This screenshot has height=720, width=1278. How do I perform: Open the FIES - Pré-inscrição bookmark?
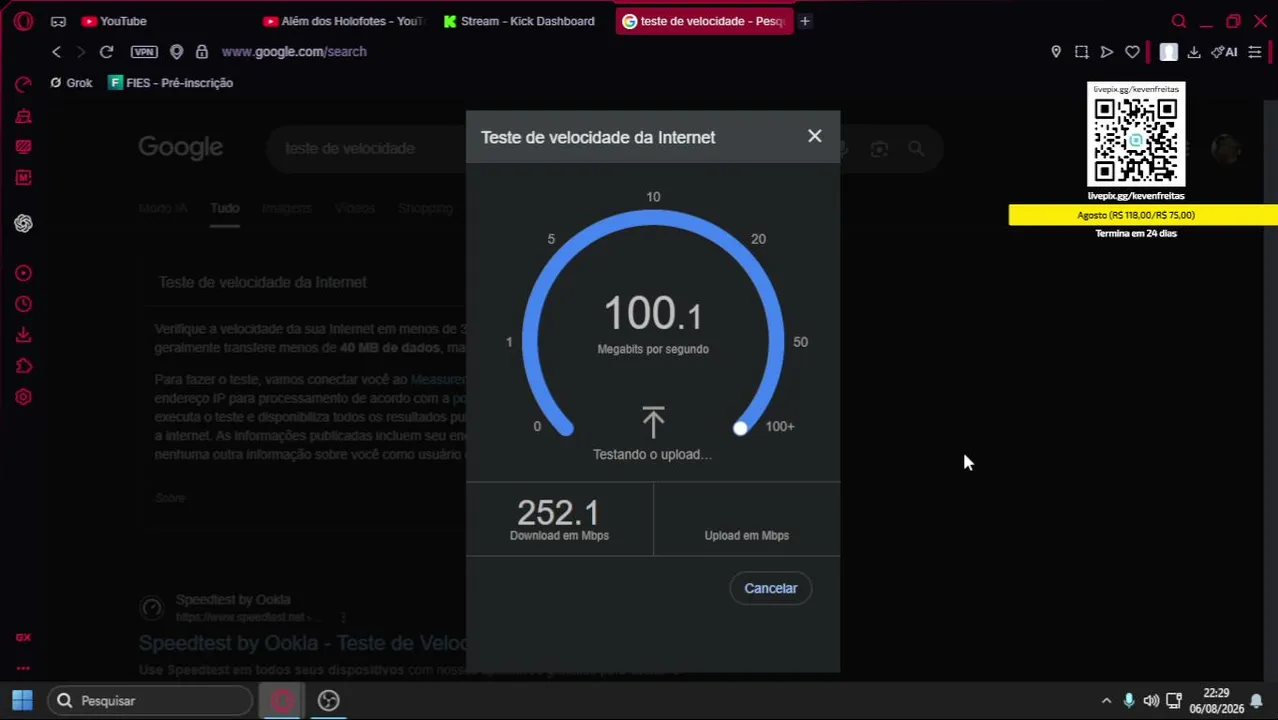(171, 83)
